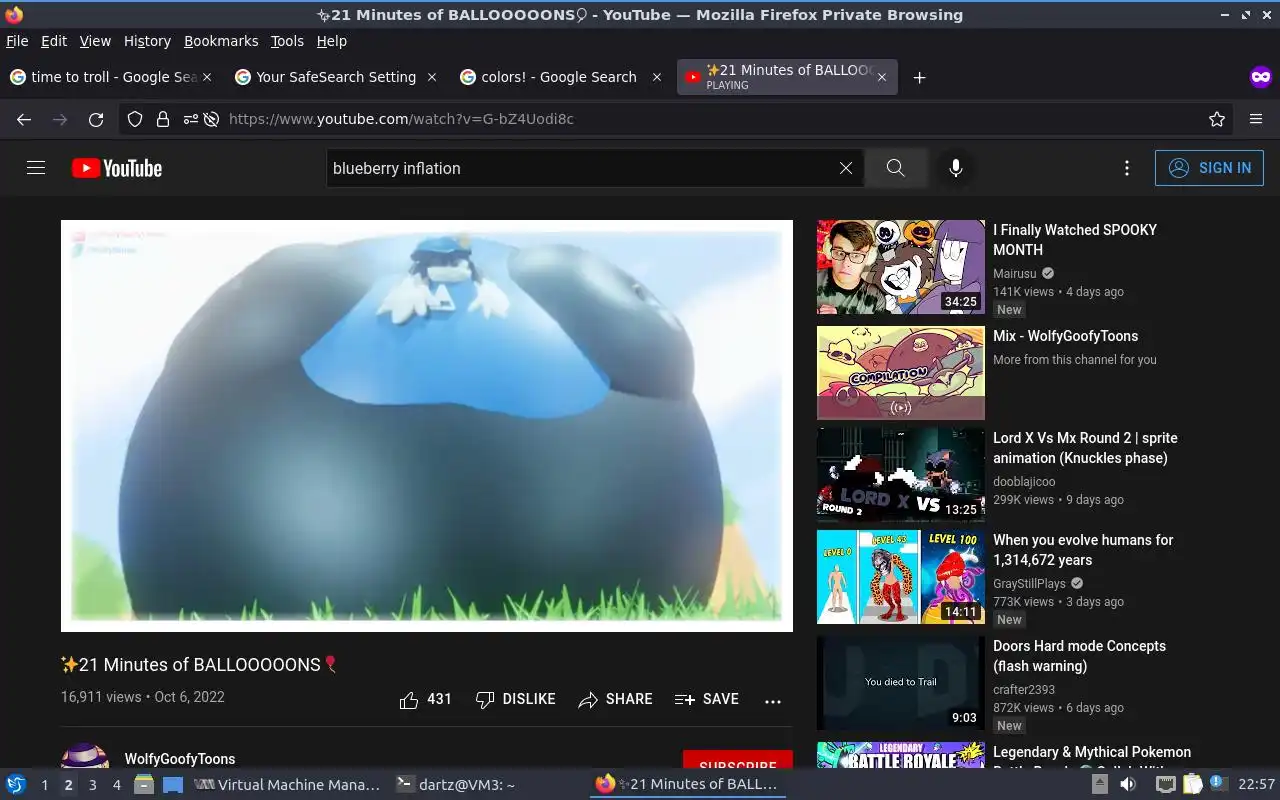Open a new tab with plus
Image resolution: width=1280 pixels, height=800 pixels.
coord(919,77)
